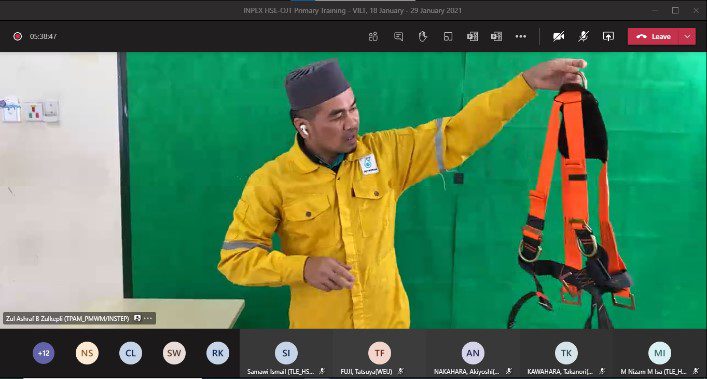Select the MI avatar of M Nizam
Screen dimensions: 707x379
pos(660,353)
